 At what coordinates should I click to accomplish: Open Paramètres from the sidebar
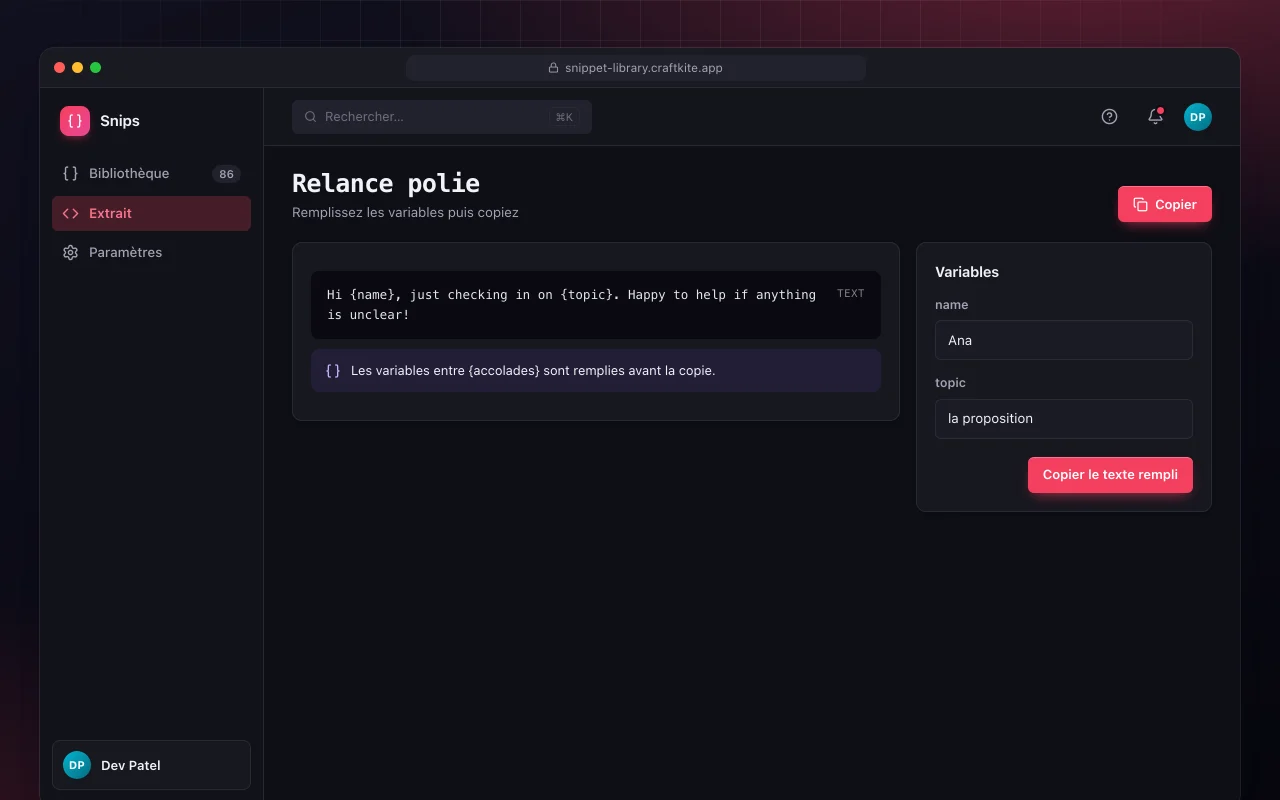(151, 253)
